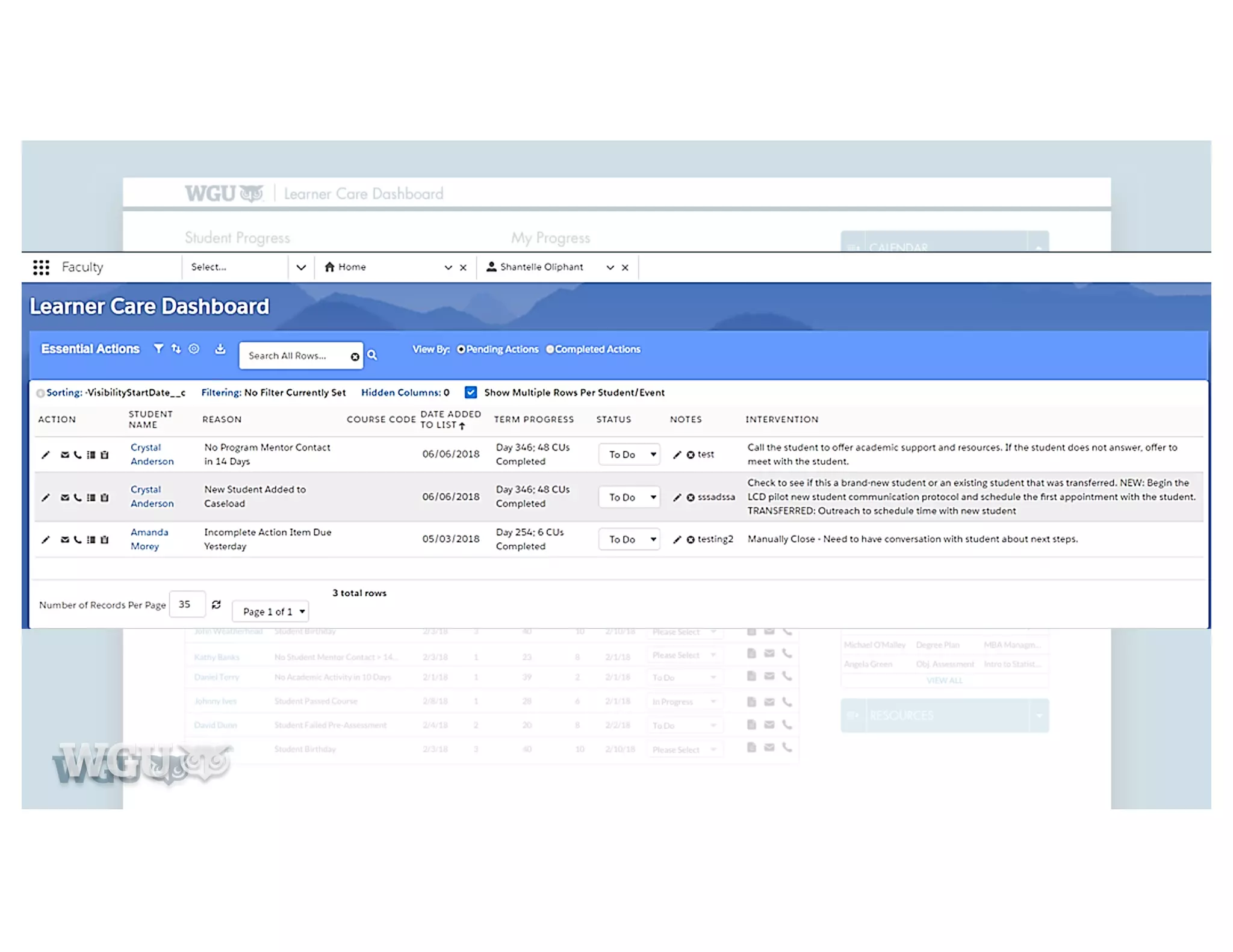Select the Completed Actions radio button
This screenshot has width=1233, height=952.
pyautogui.click(x=550, y=349)
